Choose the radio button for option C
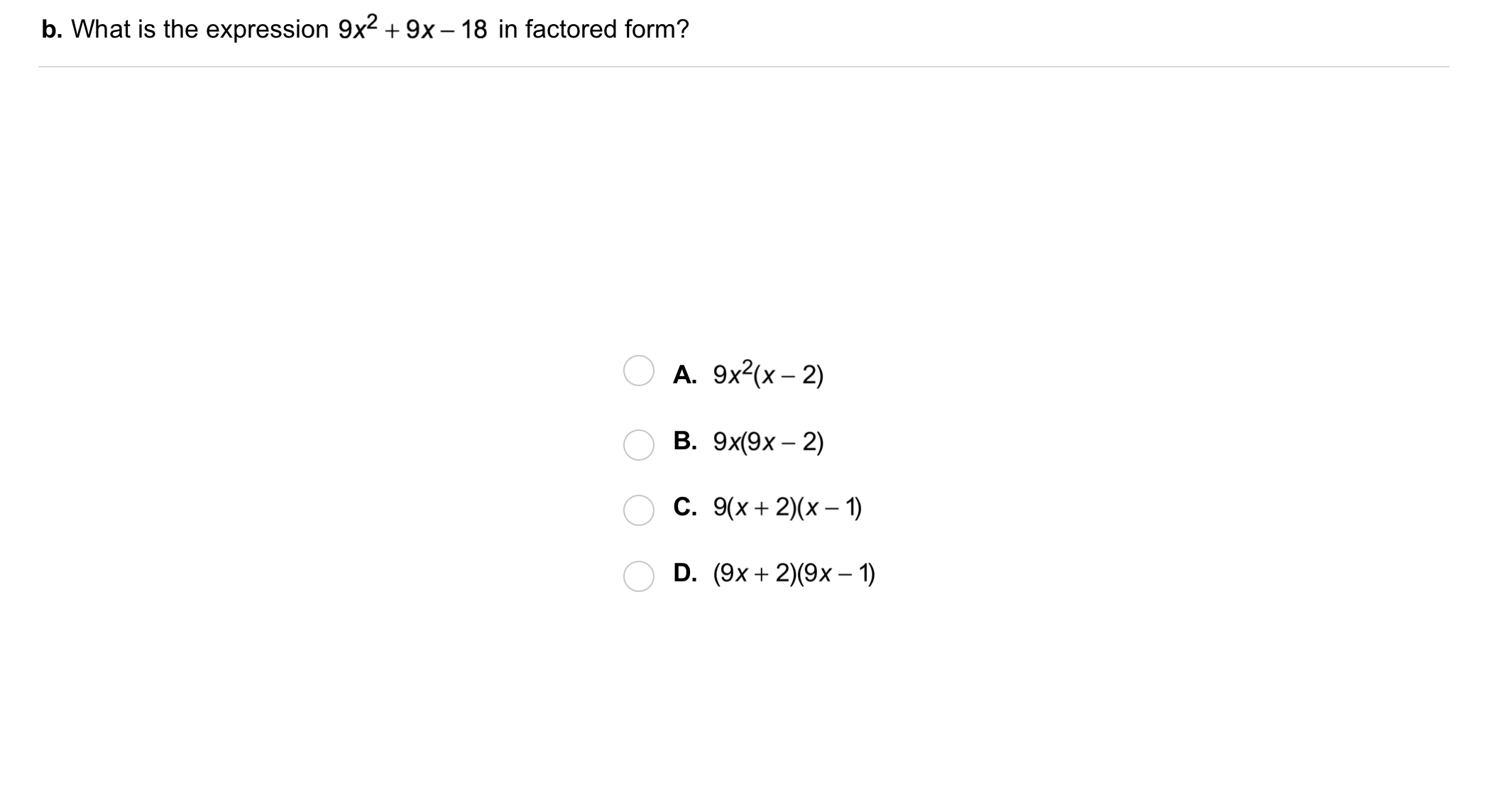 tap(638, 510)
